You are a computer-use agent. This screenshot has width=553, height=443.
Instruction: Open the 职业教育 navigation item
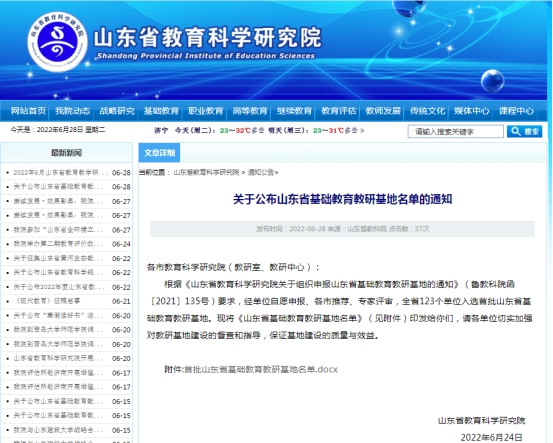tap(206, 111)
